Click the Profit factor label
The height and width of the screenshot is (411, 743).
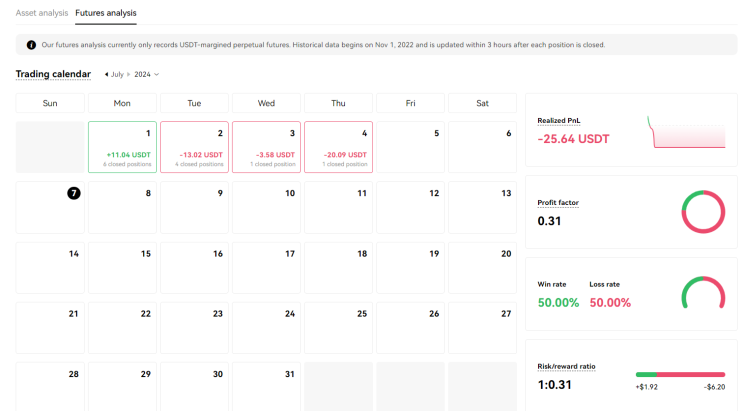coord(558,202)
